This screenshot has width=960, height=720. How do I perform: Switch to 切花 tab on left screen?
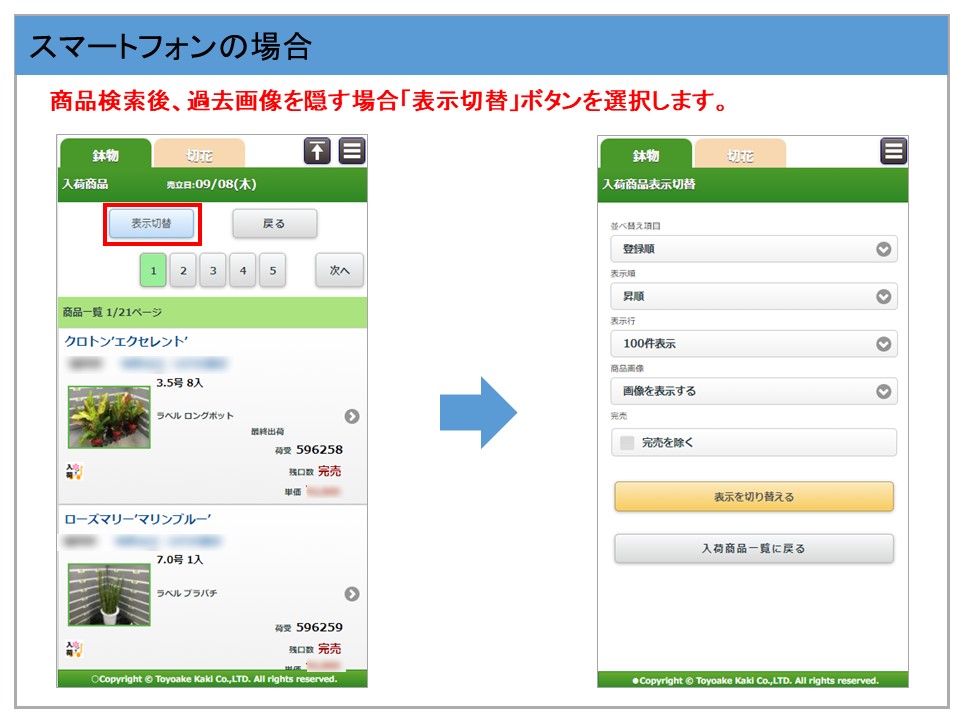click(199, 155)
